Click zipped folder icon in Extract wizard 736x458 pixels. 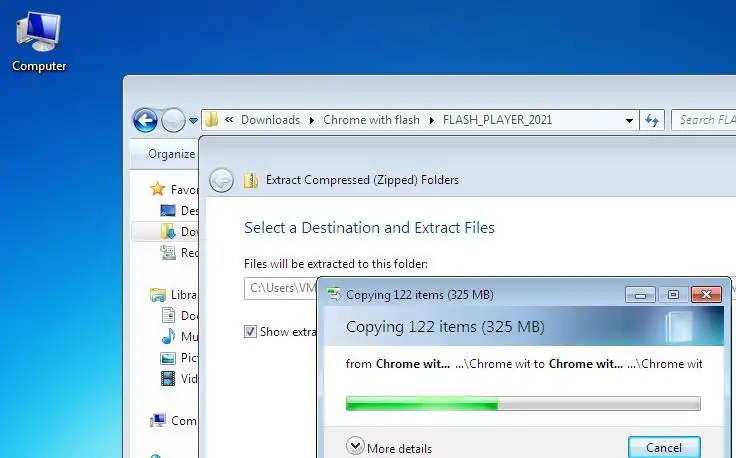(251, 180)
